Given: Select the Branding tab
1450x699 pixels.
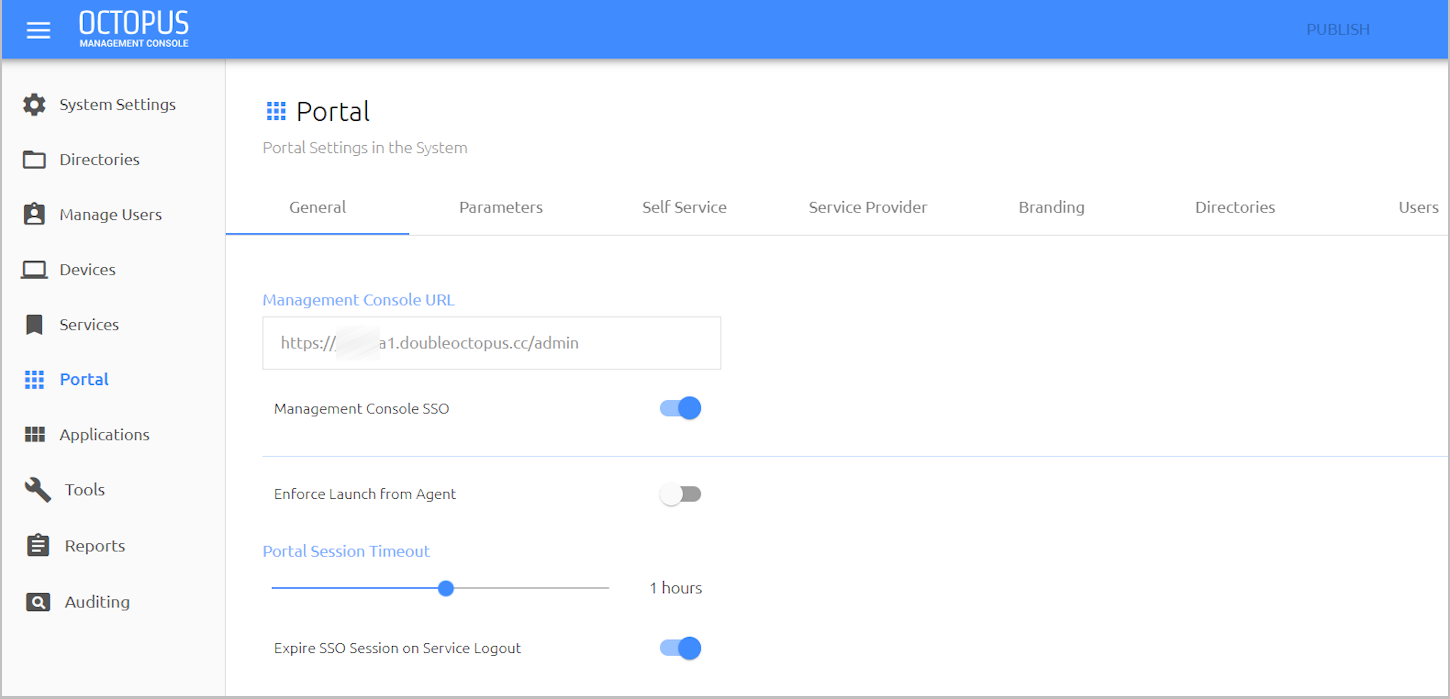Looking at the screenshot, I should pyautogui.click(x=1051, y=207).
